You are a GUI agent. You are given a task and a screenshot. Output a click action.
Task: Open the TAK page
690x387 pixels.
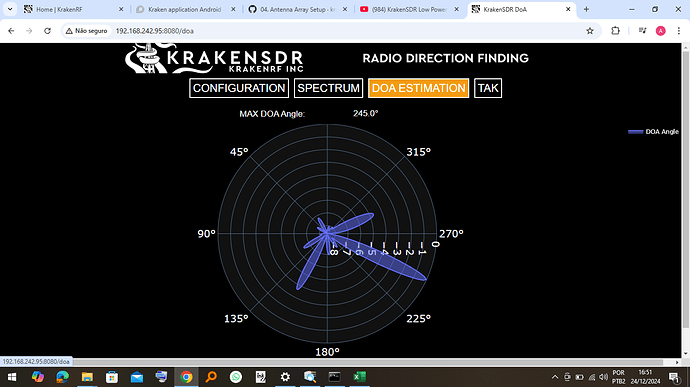[488, 88]
